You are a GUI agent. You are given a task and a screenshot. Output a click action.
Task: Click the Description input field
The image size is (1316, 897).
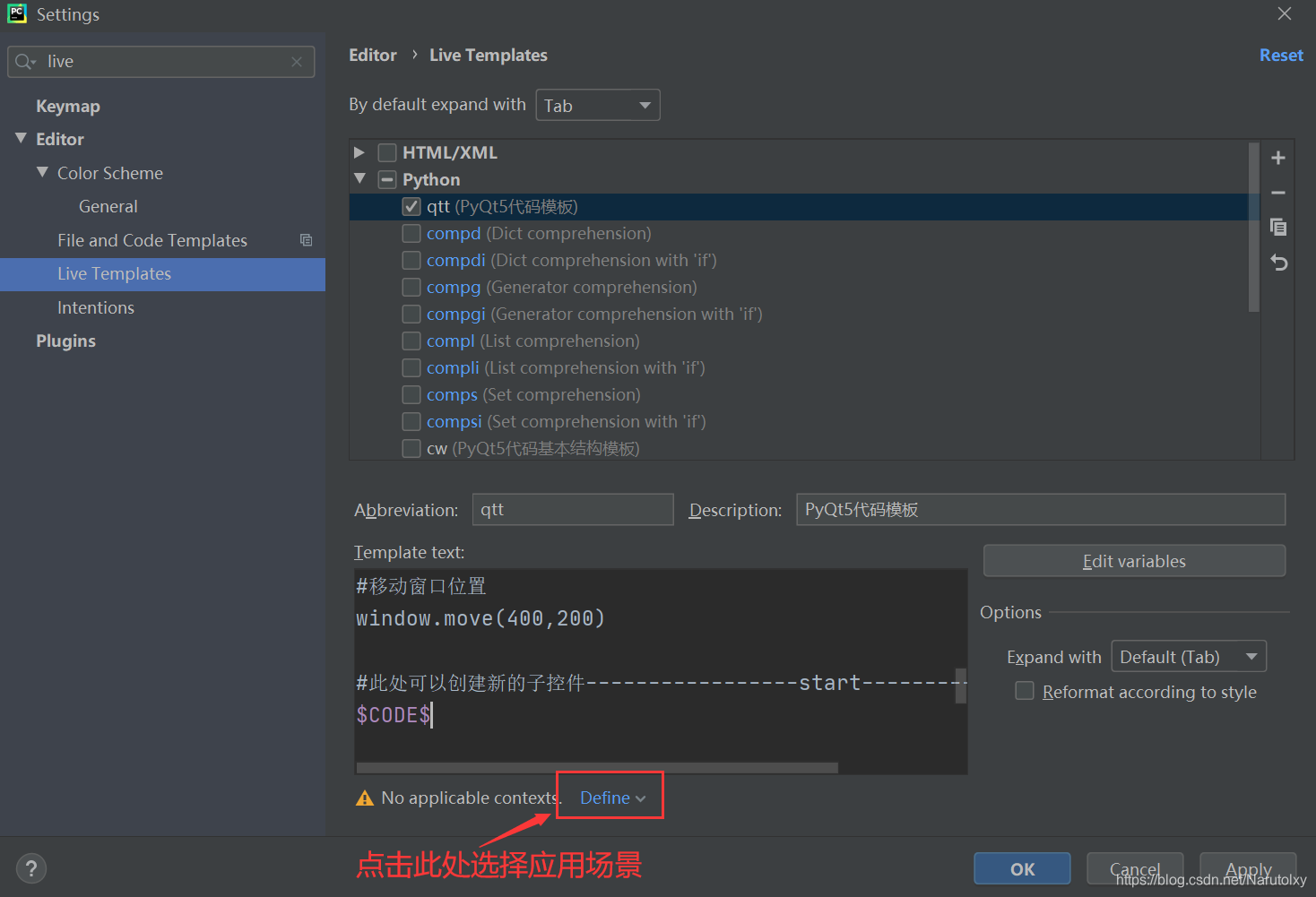coord(1041,509)
